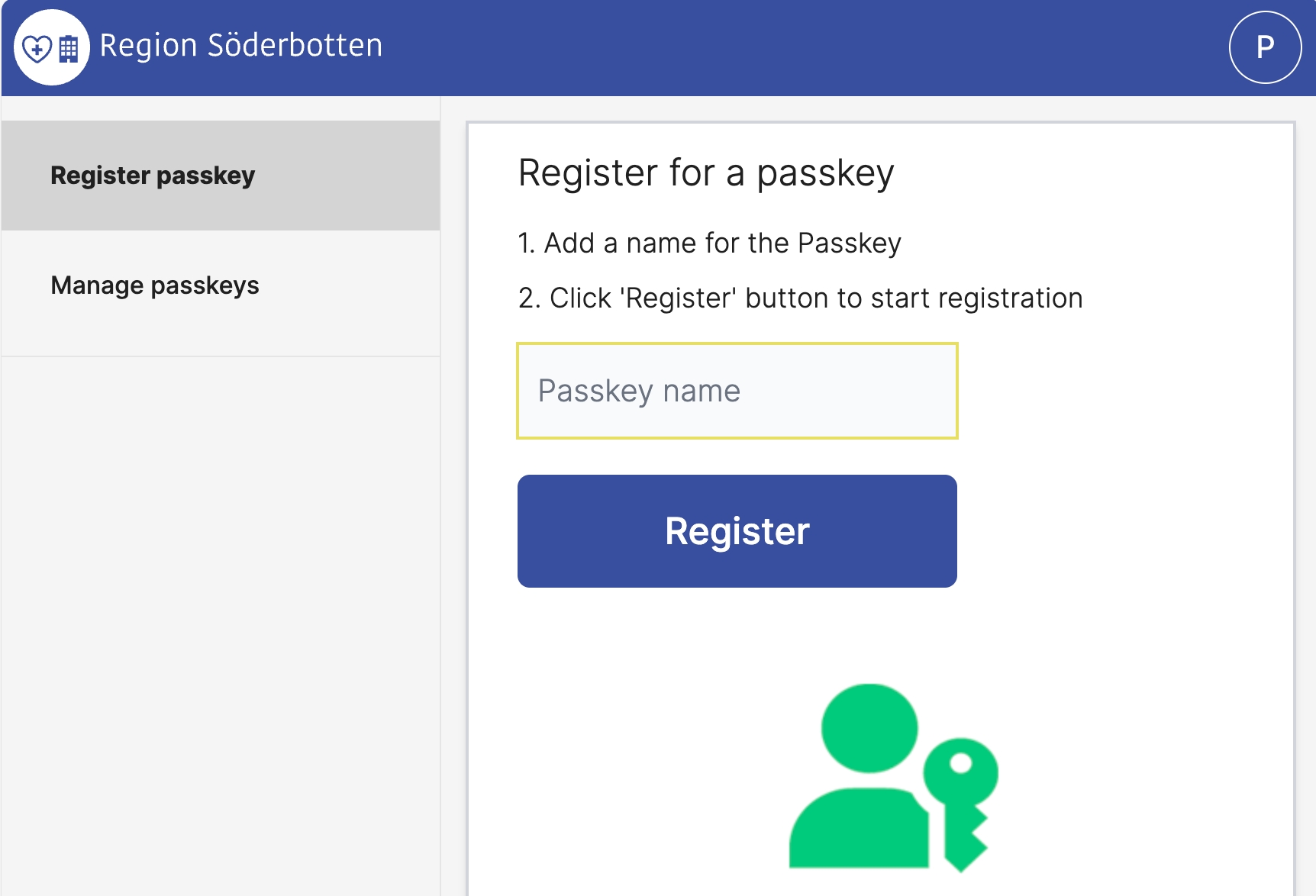The width and height of the screenshot is (1316, 896).
Task: Click the step 2 registration instruction text
Action: (800, 298)
